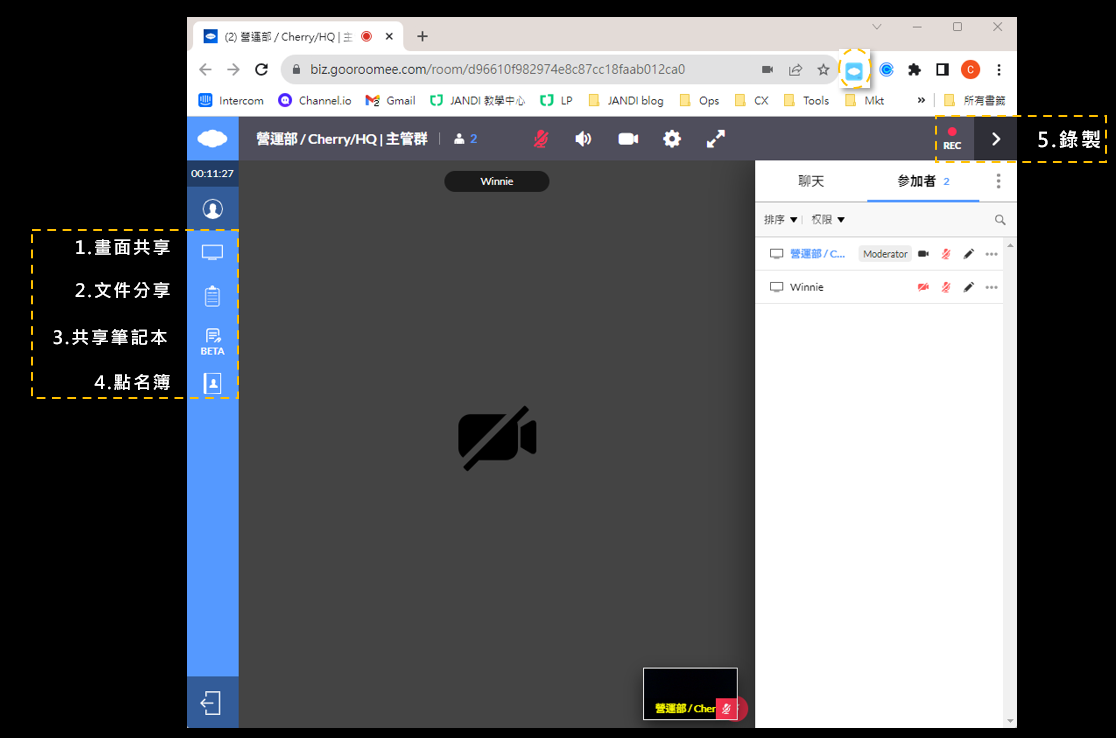Open the shared notebook BETA tool

click(212, 342)
